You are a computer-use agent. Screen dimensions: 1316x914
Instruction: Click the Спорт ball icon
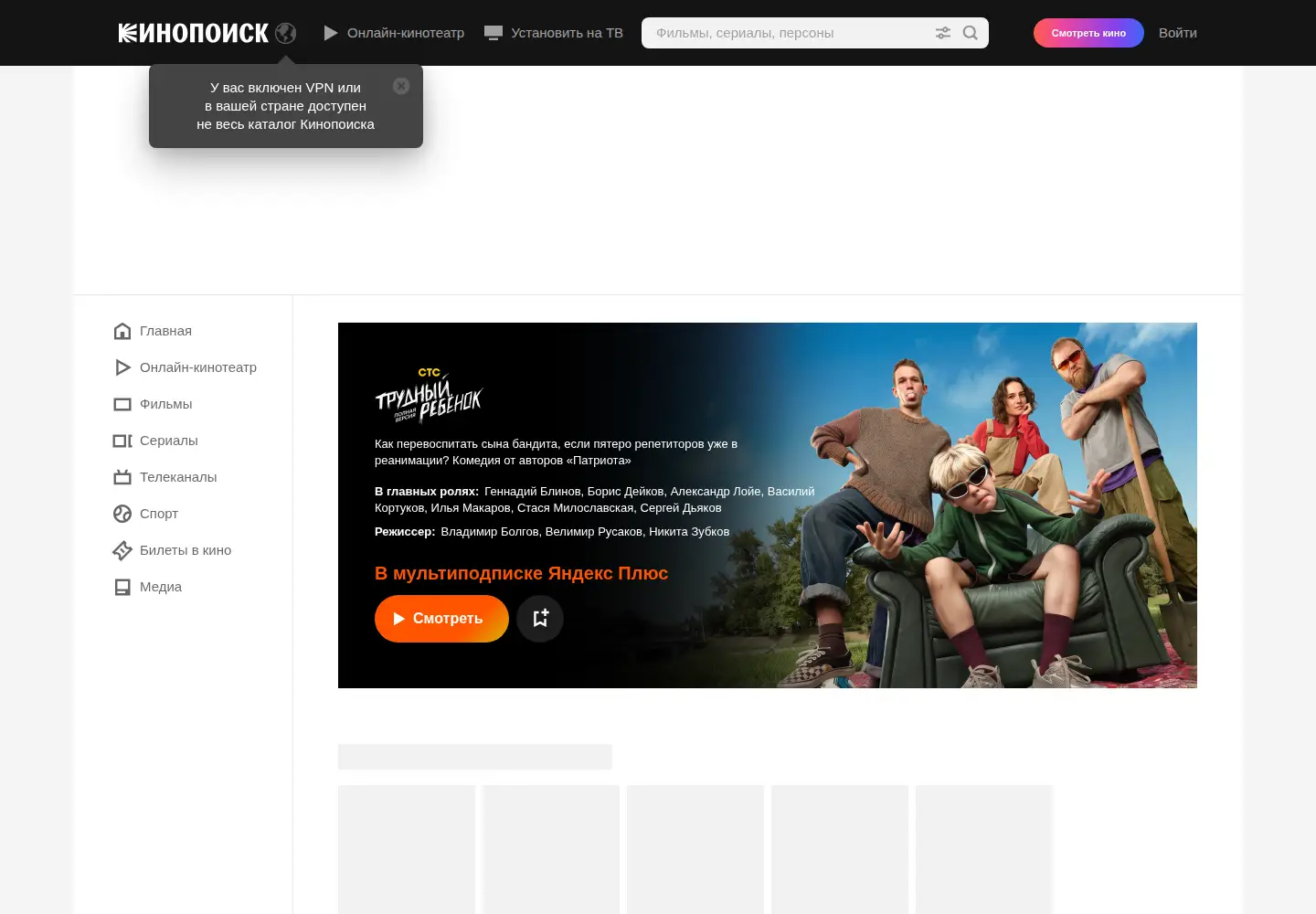(x=122, y=514)
